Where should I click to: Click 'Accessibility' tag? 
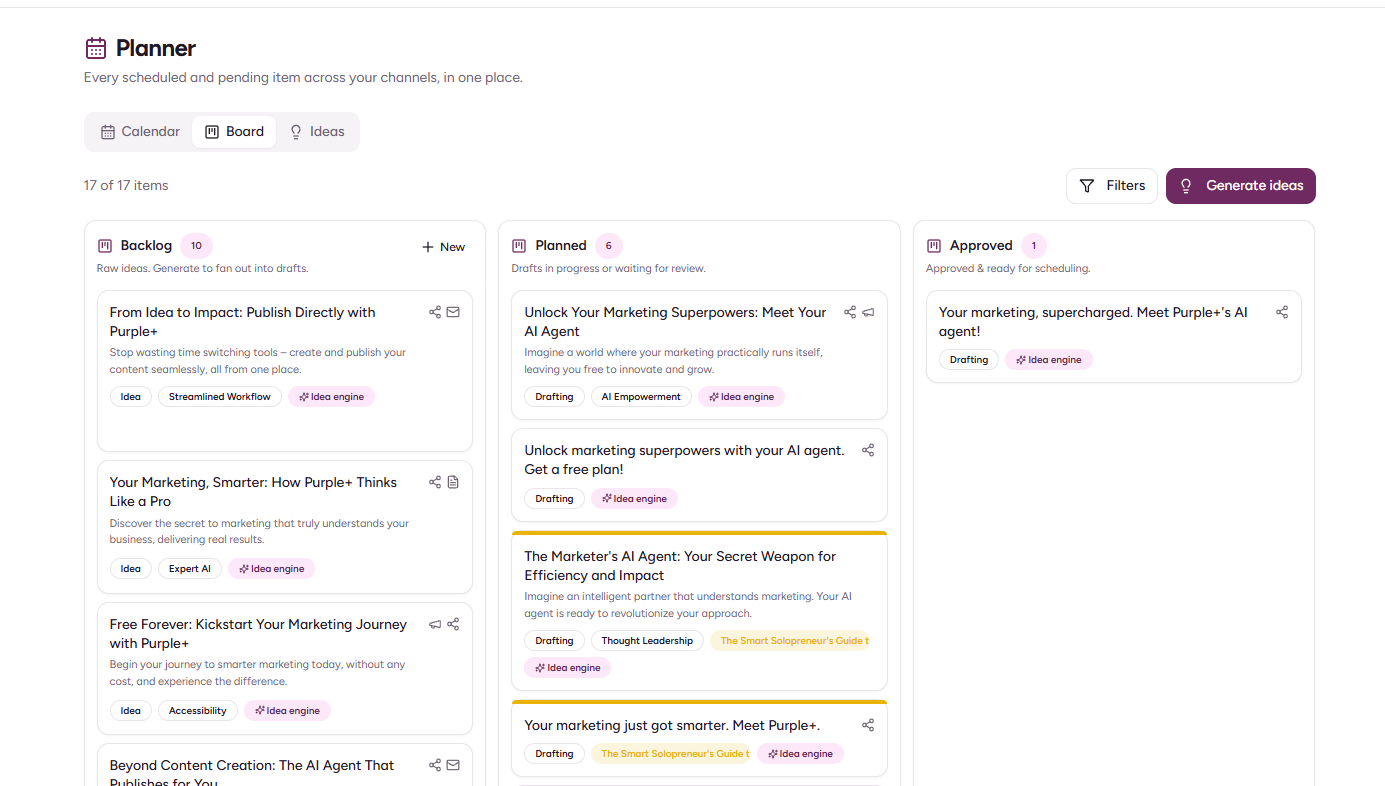[198, 711]
